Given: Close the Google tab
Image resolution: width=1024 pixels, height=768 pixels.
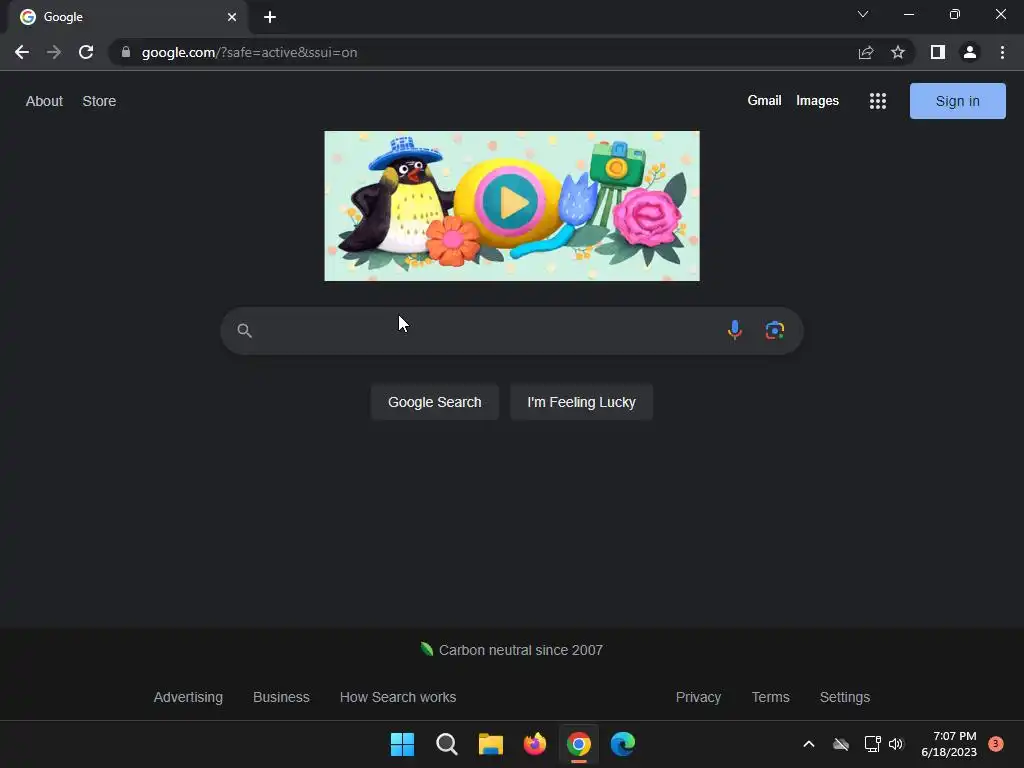Looking at the screenshot, I should pos(232,17).
